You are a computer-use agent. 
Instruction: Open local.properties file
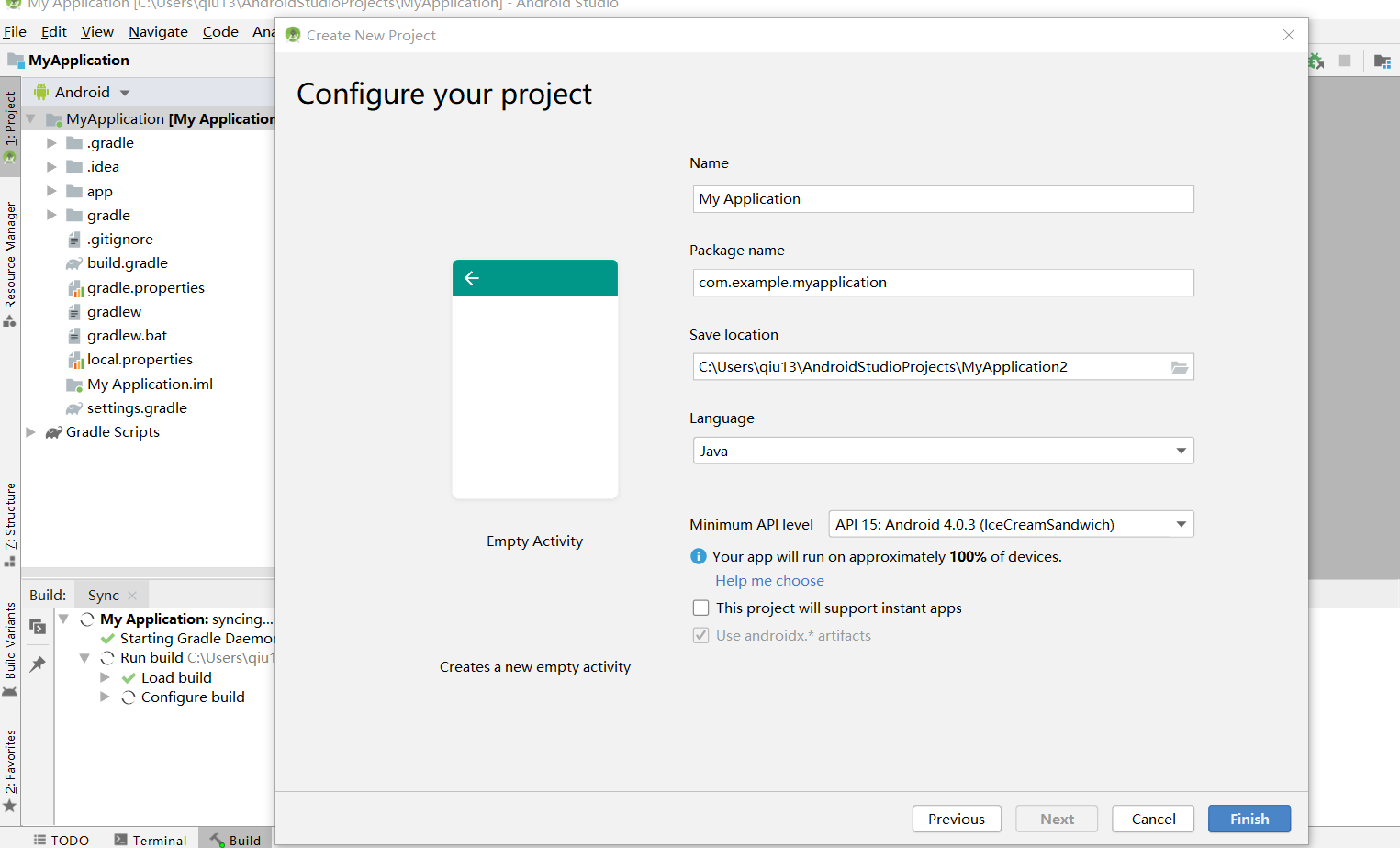tap(140, 360)
